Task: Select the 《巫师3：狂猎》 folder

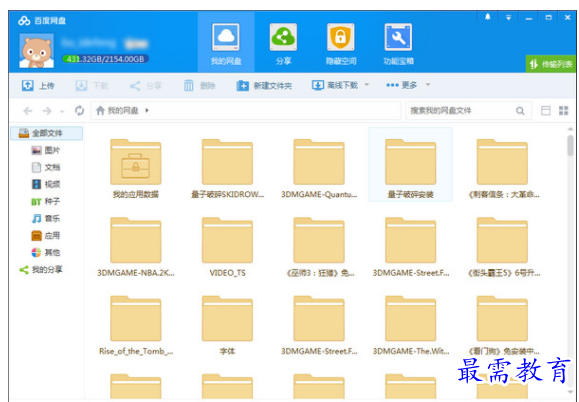Action: 319,247
